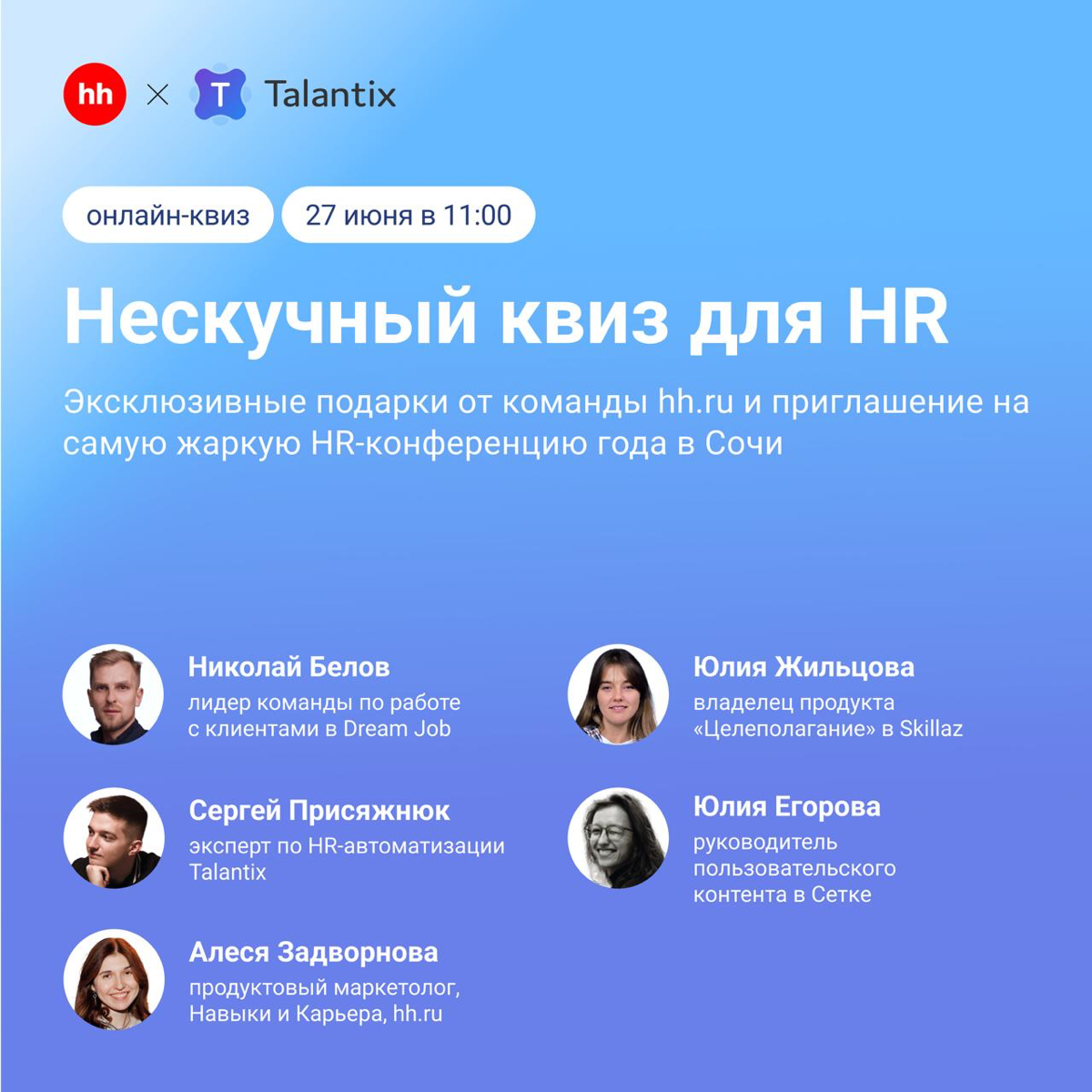This screenshot has height=1092, width=1092.
Task: Click the name 'Юлия Егорова'
Action: pos(787,807)
